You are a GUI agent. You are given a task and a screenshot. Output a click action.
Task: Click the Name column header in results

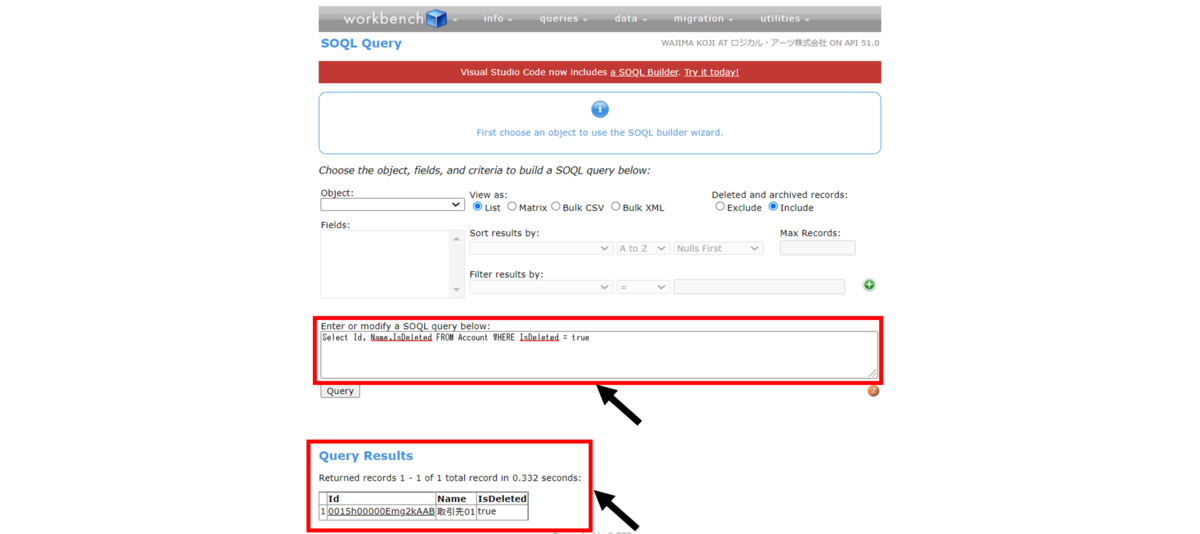click(x=455, y=498)
